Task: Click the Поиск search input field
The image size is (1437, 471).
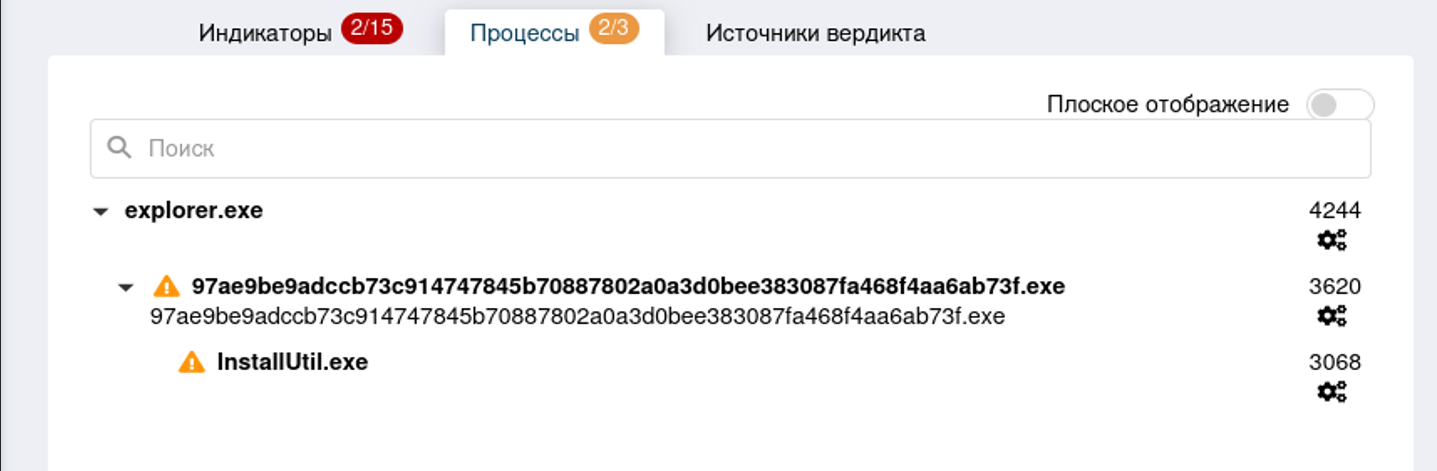Action: point(740,149)
